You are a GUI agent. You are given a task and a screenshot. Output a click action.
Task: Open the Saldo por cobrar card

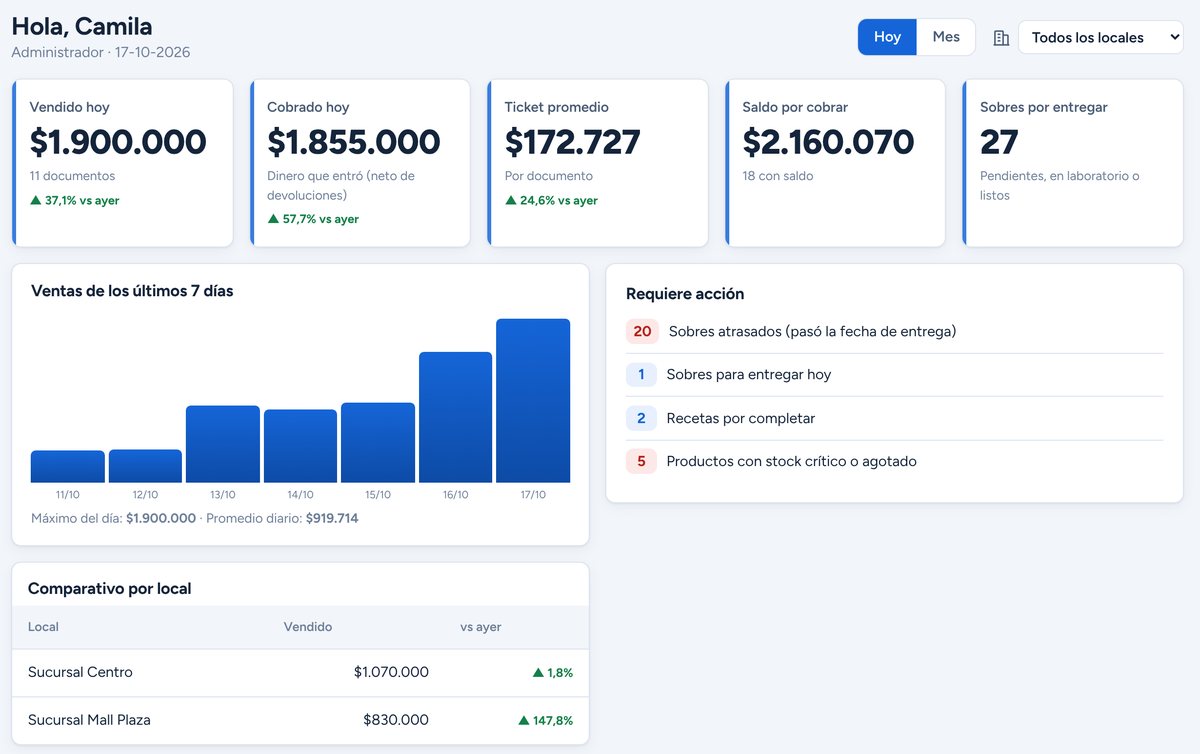pos(835,163)
